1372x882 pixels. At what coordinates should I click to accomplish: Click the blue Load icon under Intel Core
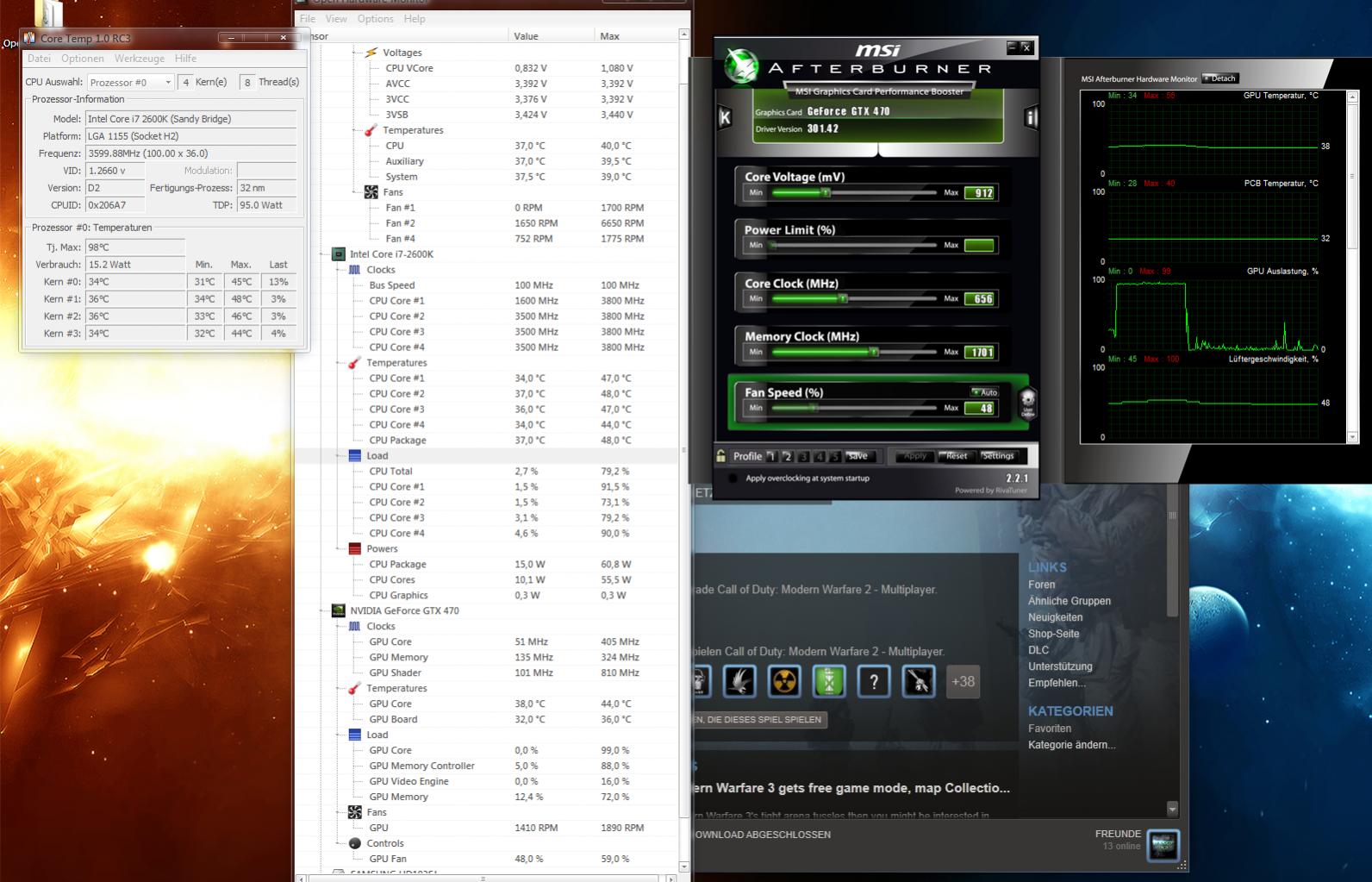pyautogui.click(x=355, y=455)
